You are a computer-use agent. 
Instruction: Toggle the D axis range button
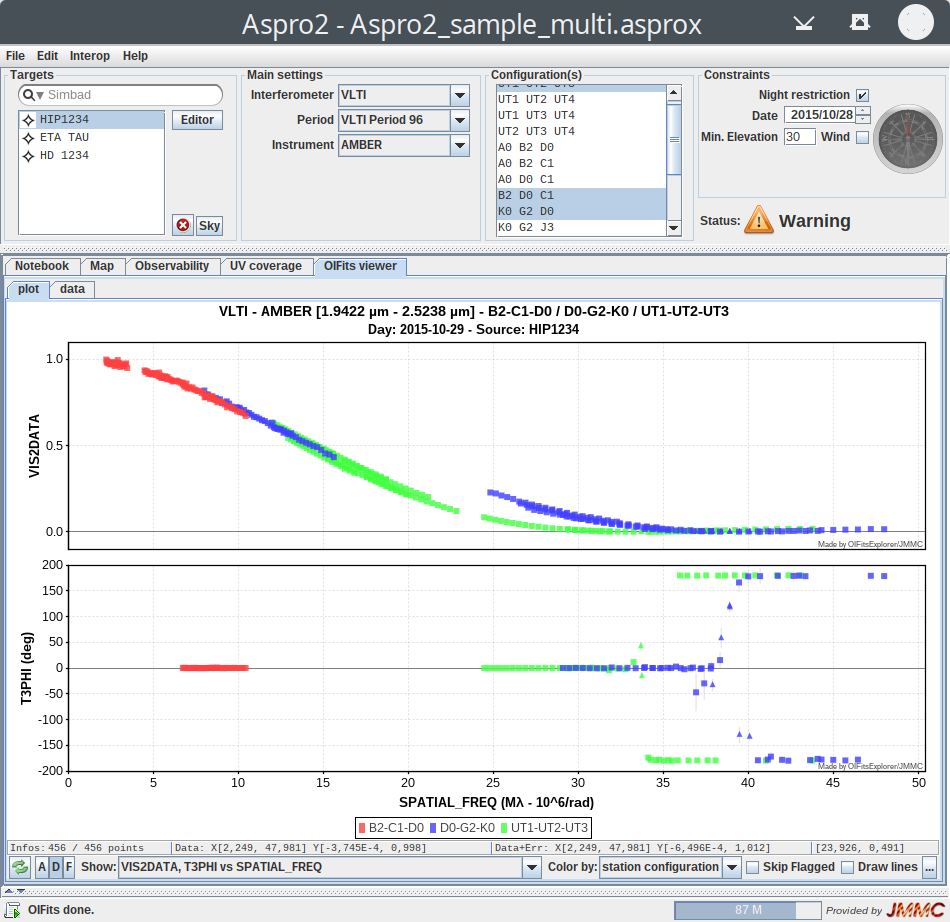coord(56,867)
